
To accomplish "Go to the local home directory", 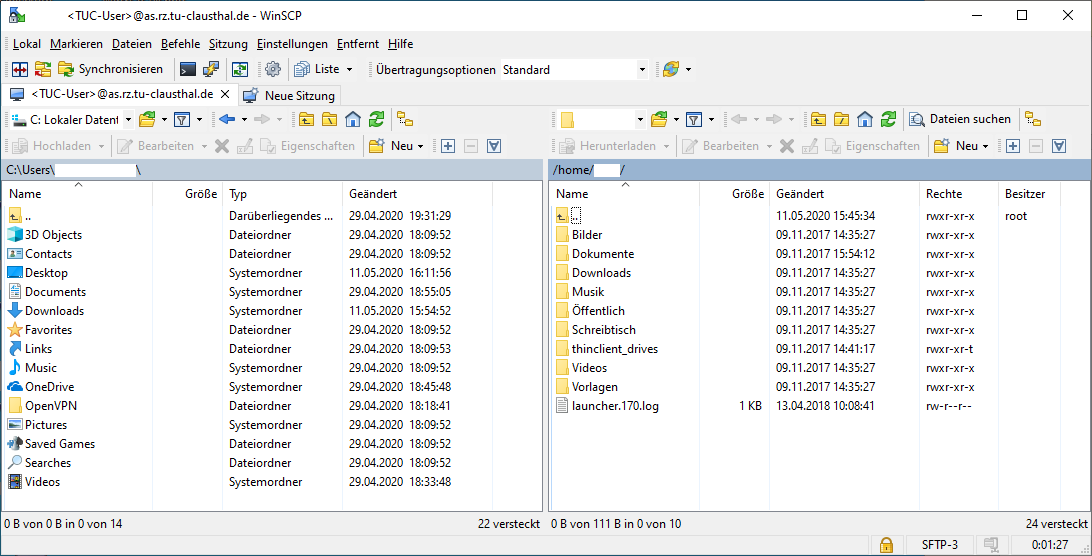I will coord(352,119).
